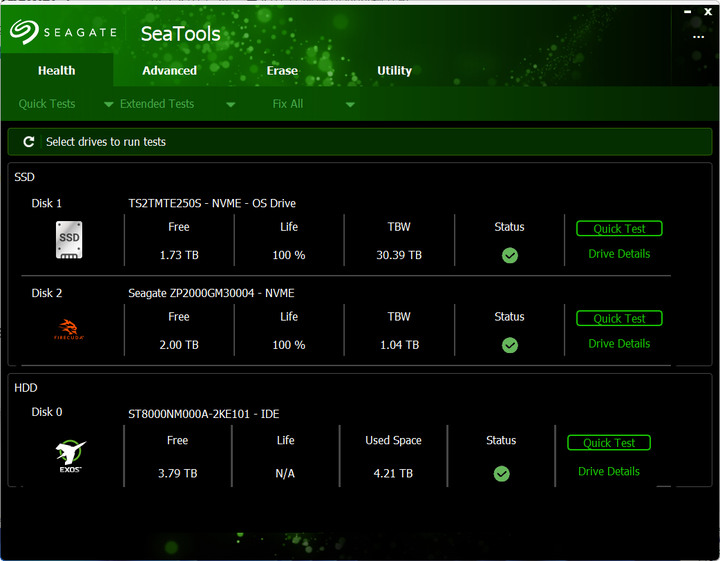Click the SeaTools title text
This screenshot has height=561, width=720.
(180, 34)
